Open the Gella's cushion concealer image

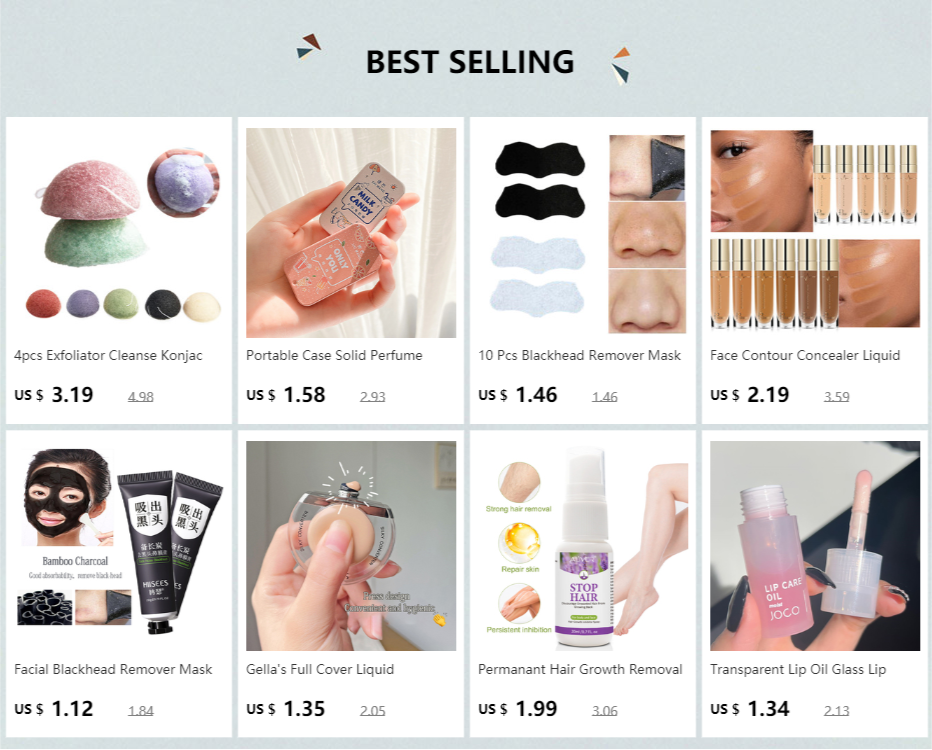351,546
